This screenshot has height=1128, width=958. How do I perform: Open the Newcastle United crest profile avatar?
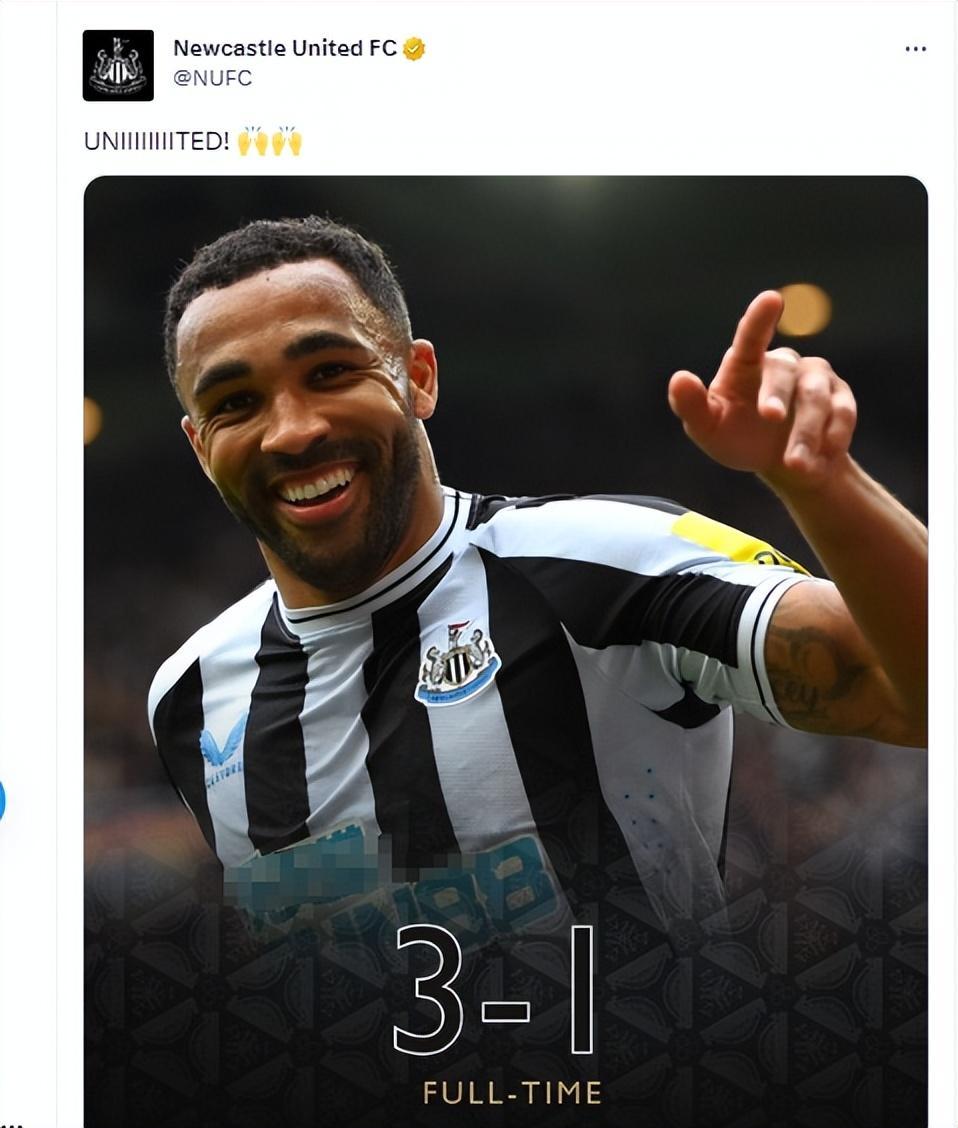point(118,65)
